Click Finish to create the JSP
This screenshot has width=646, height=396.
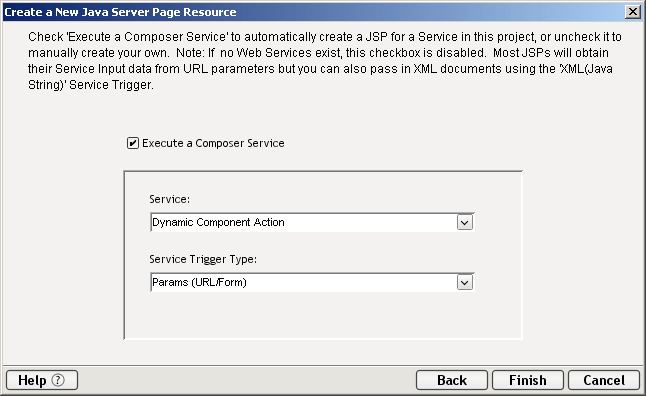tap(528, 380)
